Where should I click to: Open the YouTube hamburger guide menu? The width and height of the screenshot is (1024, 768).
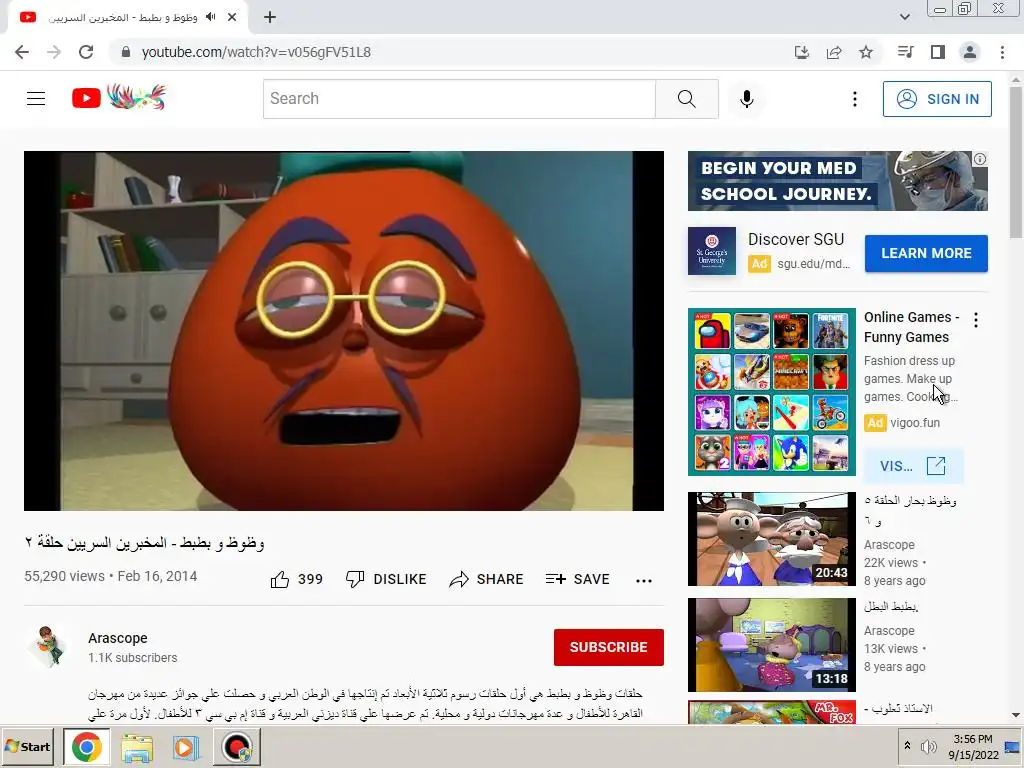(36, 99)
